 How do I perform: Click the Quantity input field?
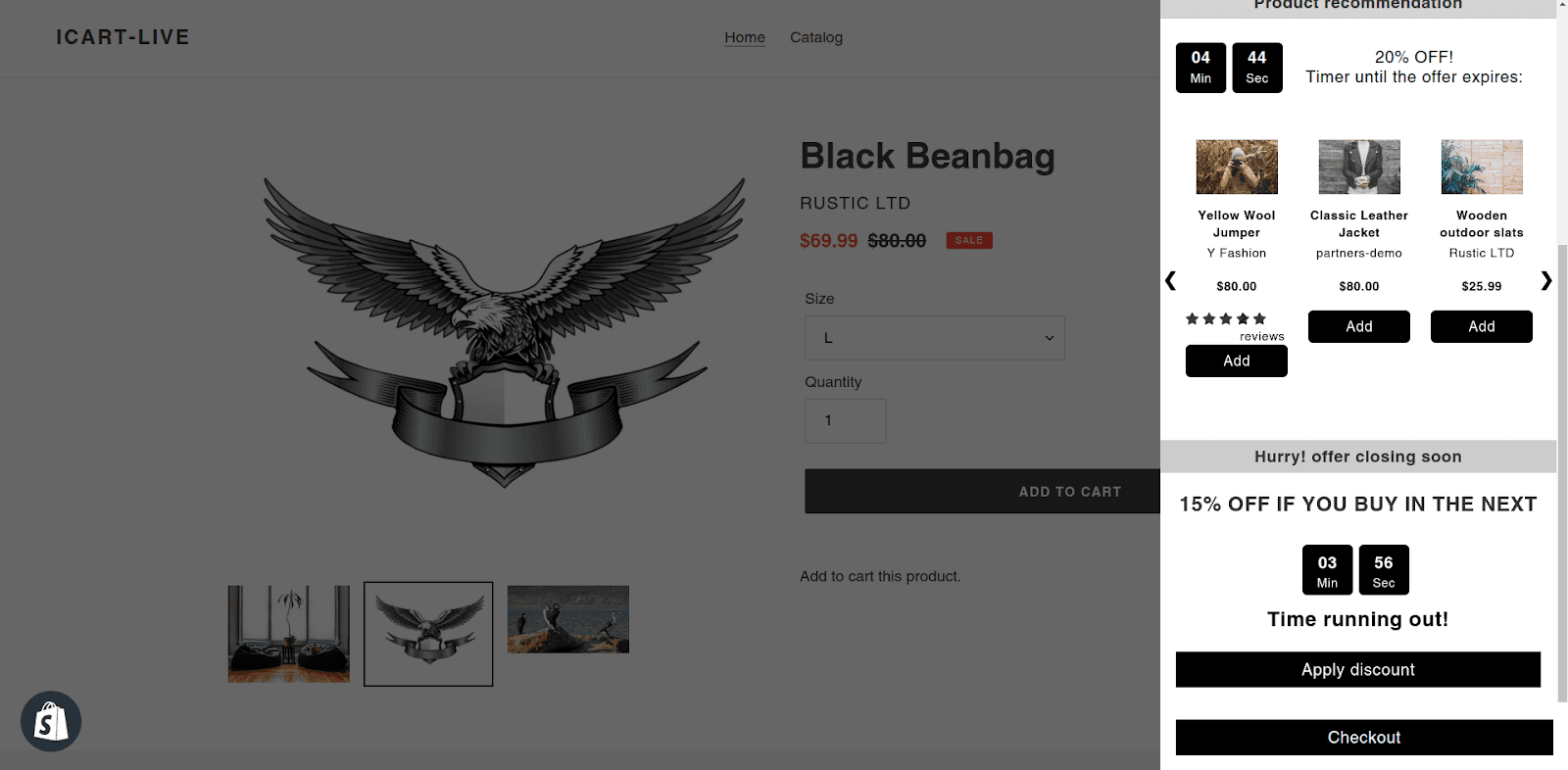[846, 421]
